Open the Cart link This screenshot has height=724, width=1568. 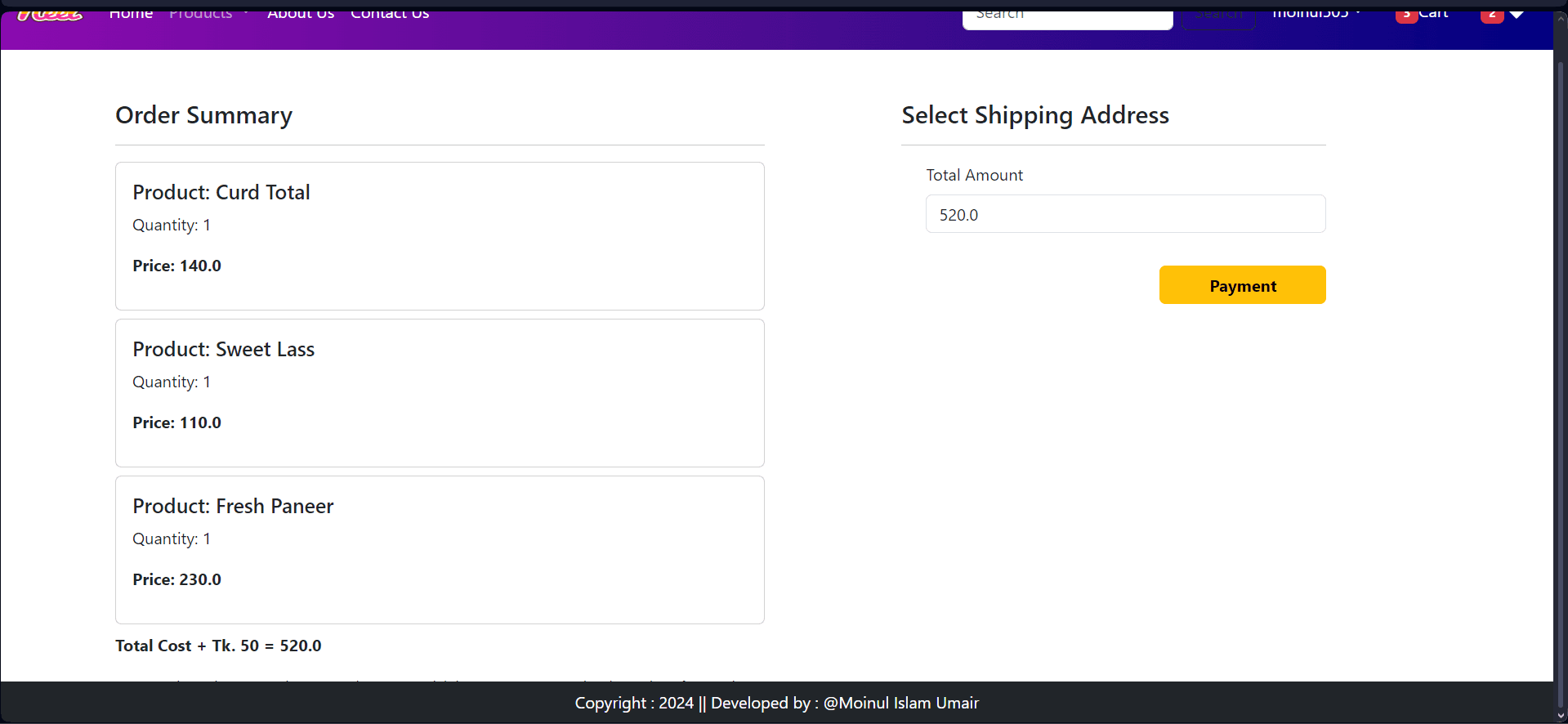point(1432,15)
